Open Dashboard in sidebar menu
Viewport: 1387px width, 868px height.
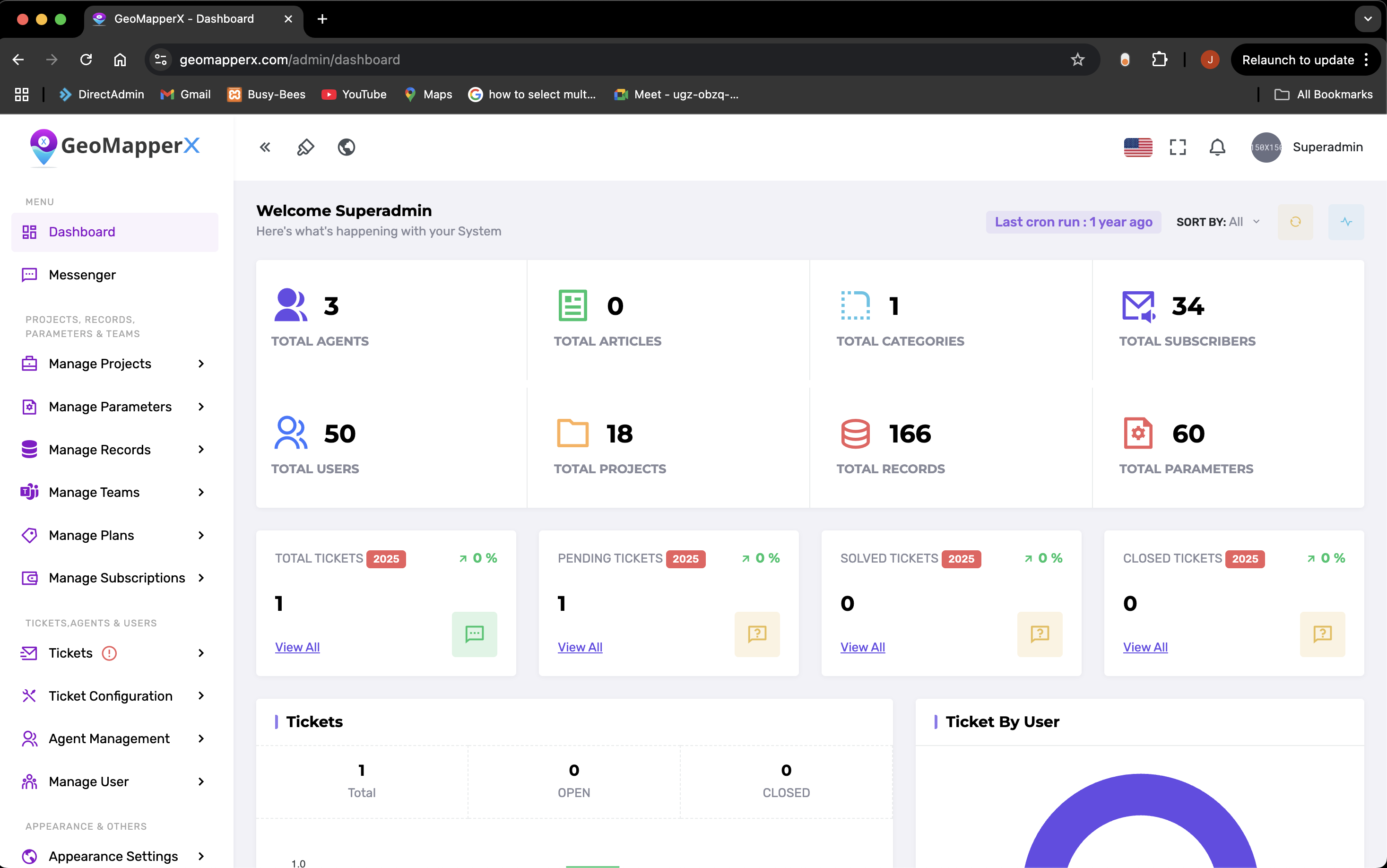tap(115, 232)
